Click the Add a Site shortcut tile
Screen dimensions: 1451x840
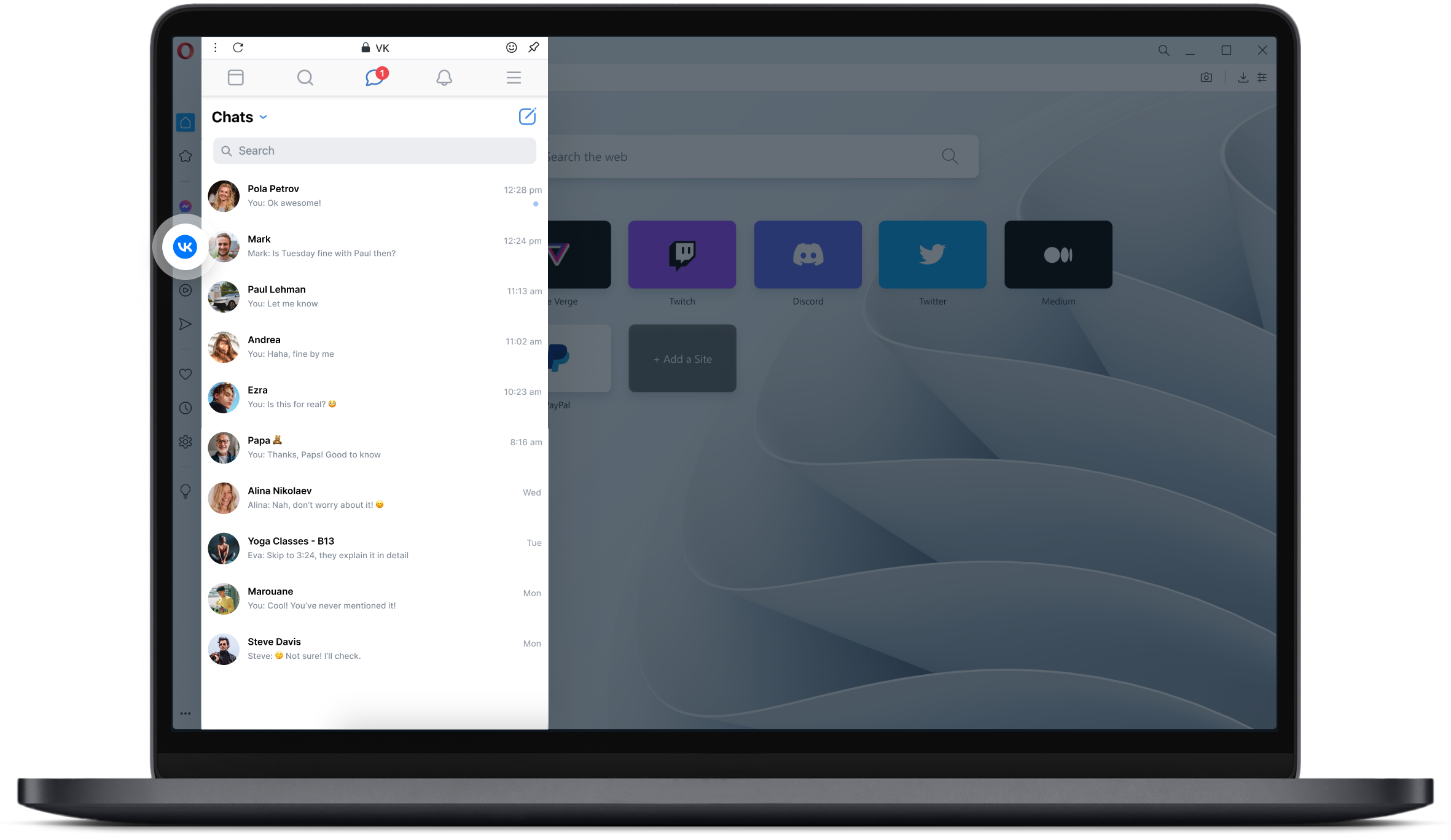click(x=682, y=358)
